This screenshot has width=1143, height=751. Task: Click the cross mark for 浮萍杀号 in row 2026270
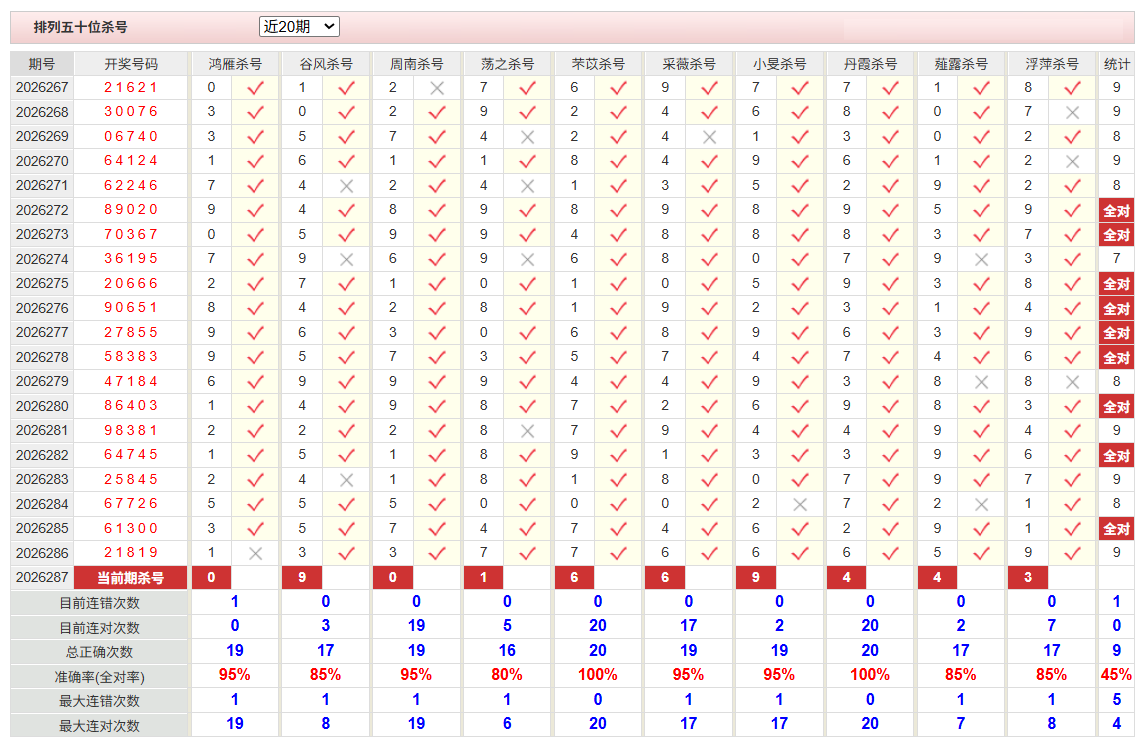[x=1072, y=162]
